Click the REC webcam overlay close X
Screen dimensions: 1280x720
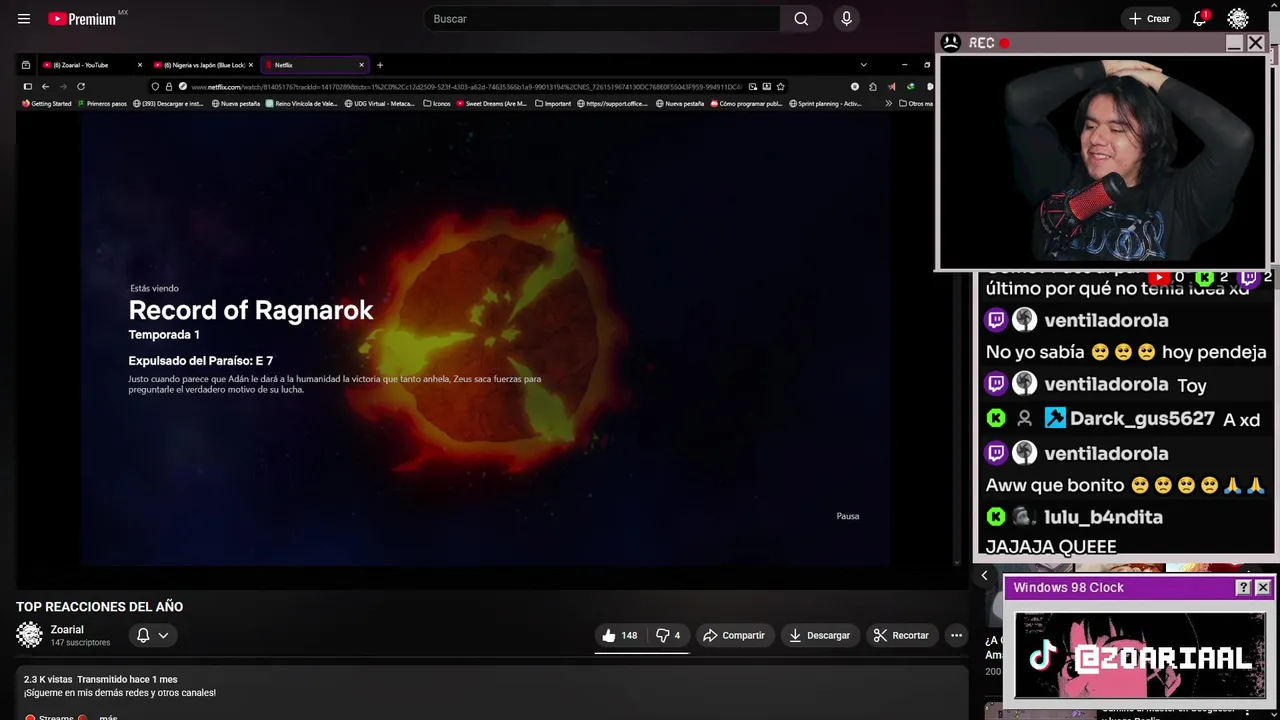coord(1256,43)
